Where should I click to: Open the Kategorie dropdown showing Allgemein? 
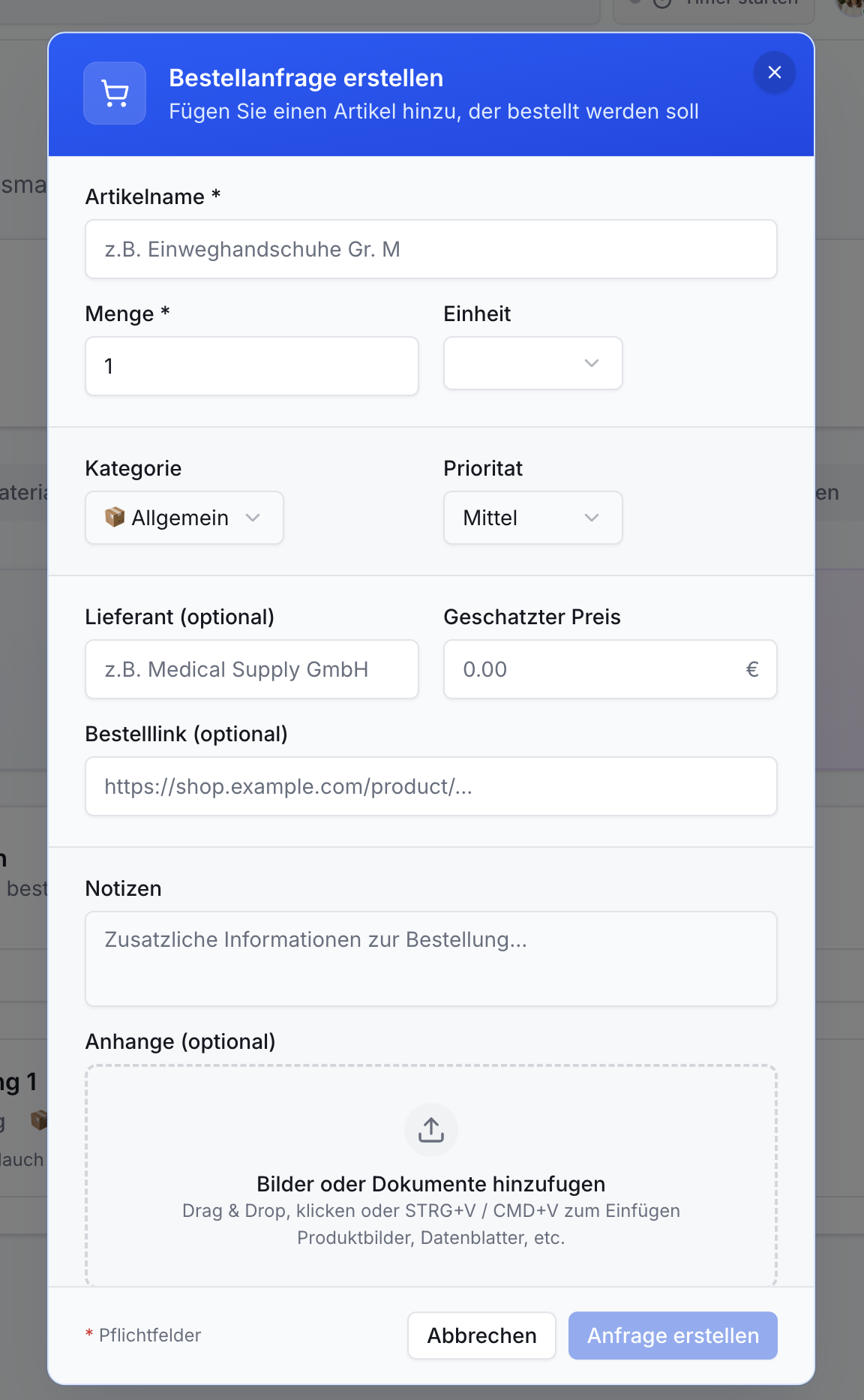(x=184, y=518)
